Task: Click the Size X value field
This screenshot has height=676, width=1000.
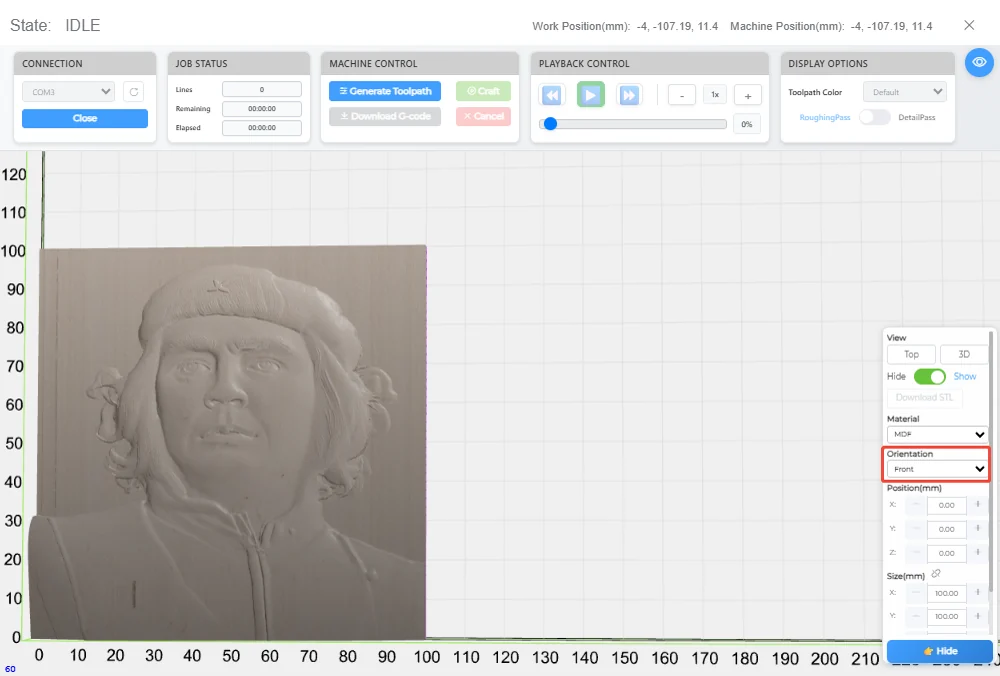Action: [x=946, y=593]
